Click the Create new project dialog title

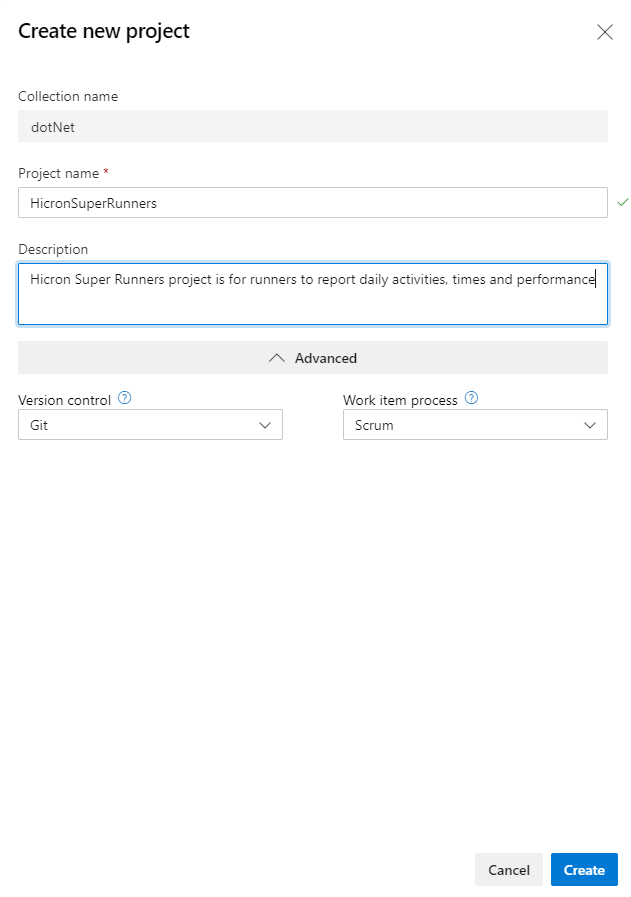click(x=103, y=31)
